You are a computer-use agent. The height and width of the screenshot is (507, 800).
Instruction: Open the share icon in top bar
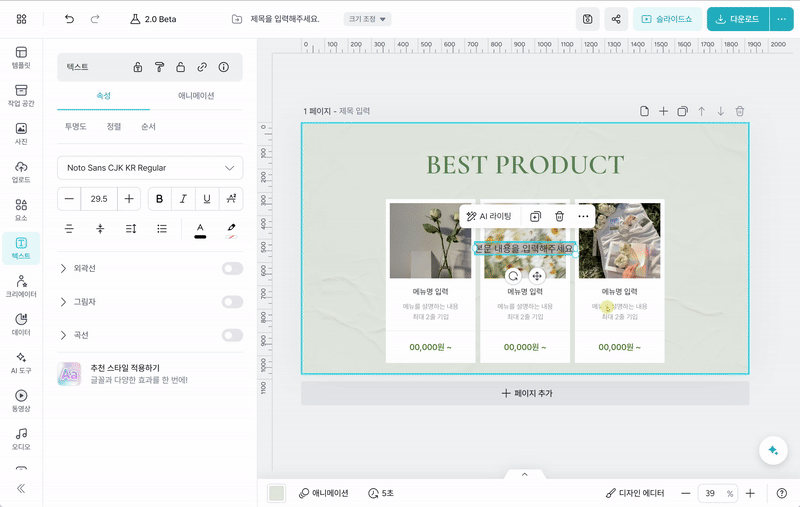616,19
